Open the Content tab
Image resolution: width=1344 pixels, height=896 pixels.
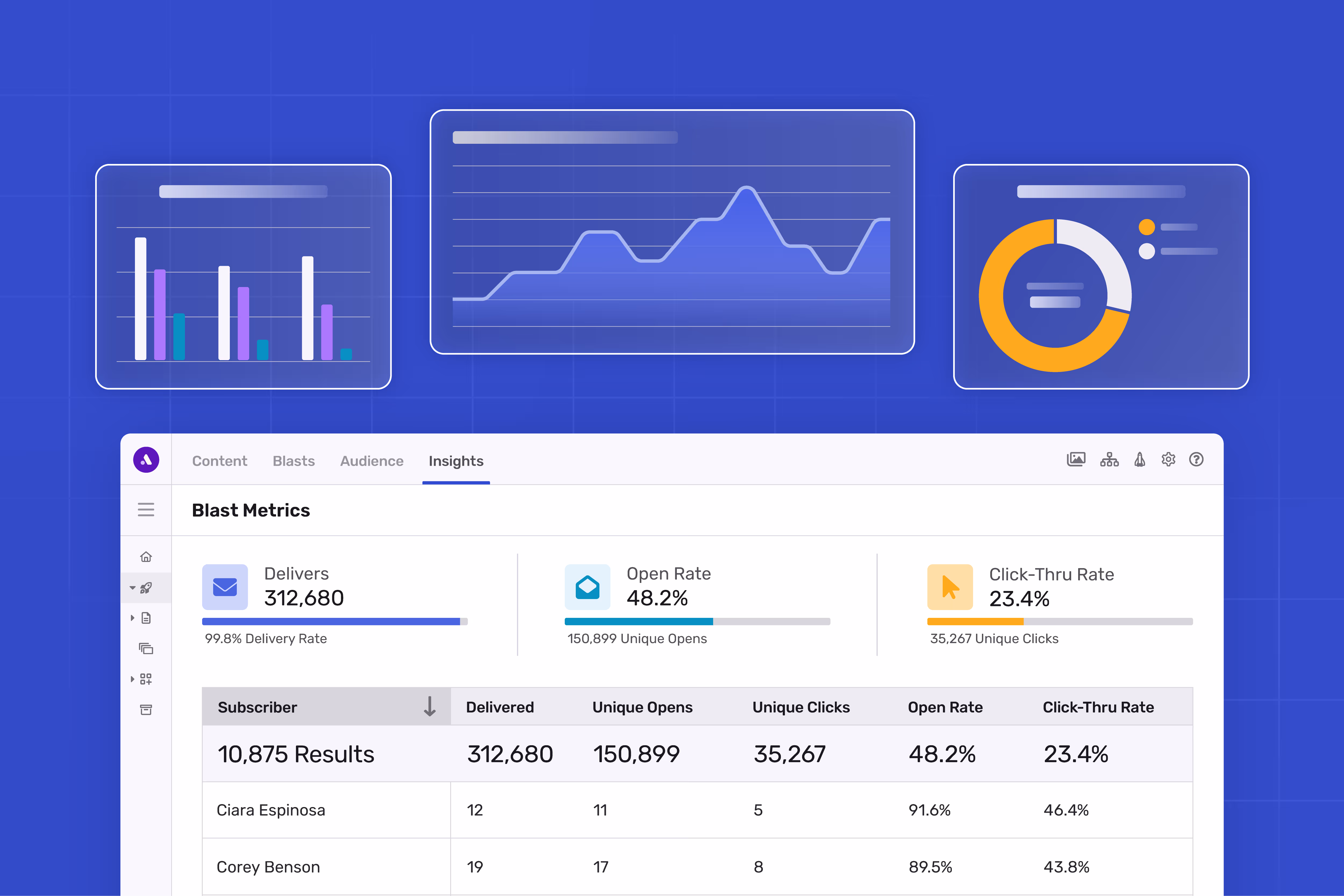tap(219, 461)
